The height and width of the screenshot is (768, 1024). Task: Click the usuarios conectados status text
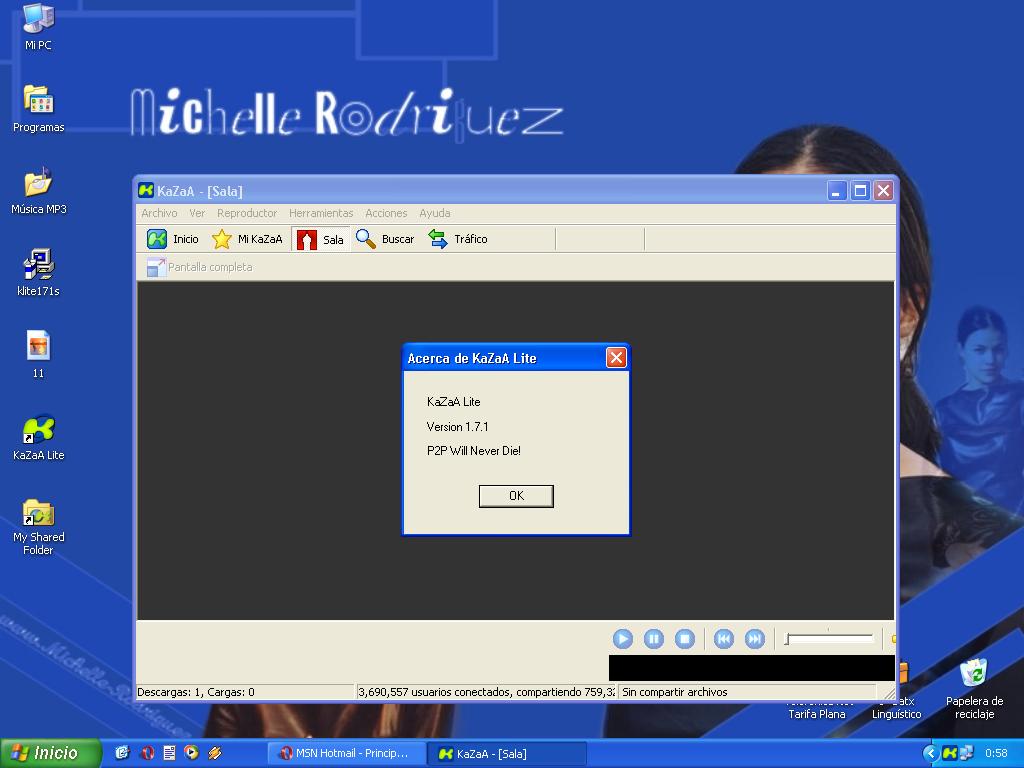click(486, 692)
